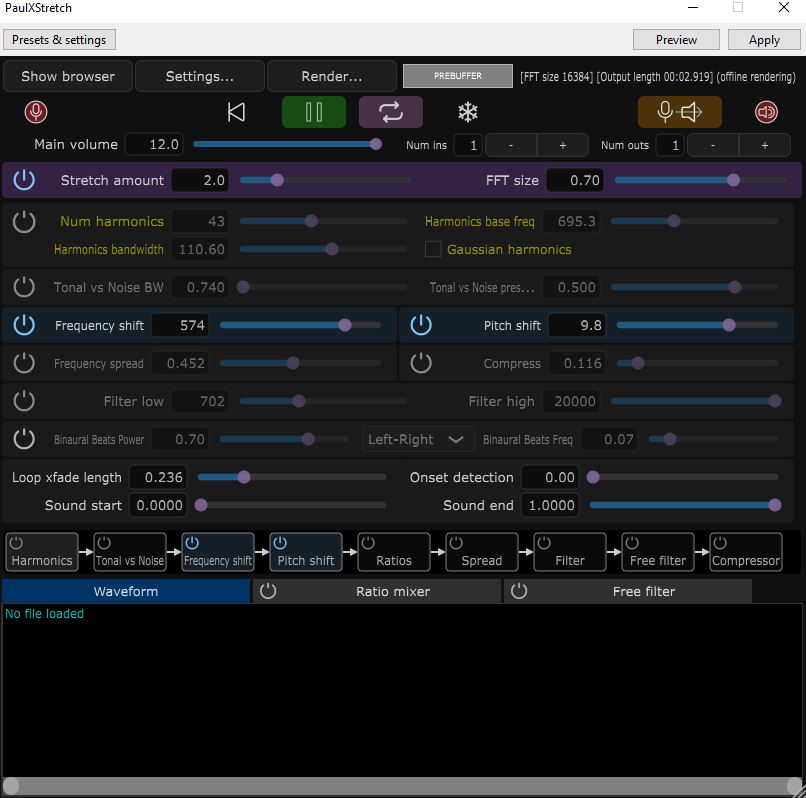Click the Apply button
The image size is (806, 798).
tap(764, 40)
